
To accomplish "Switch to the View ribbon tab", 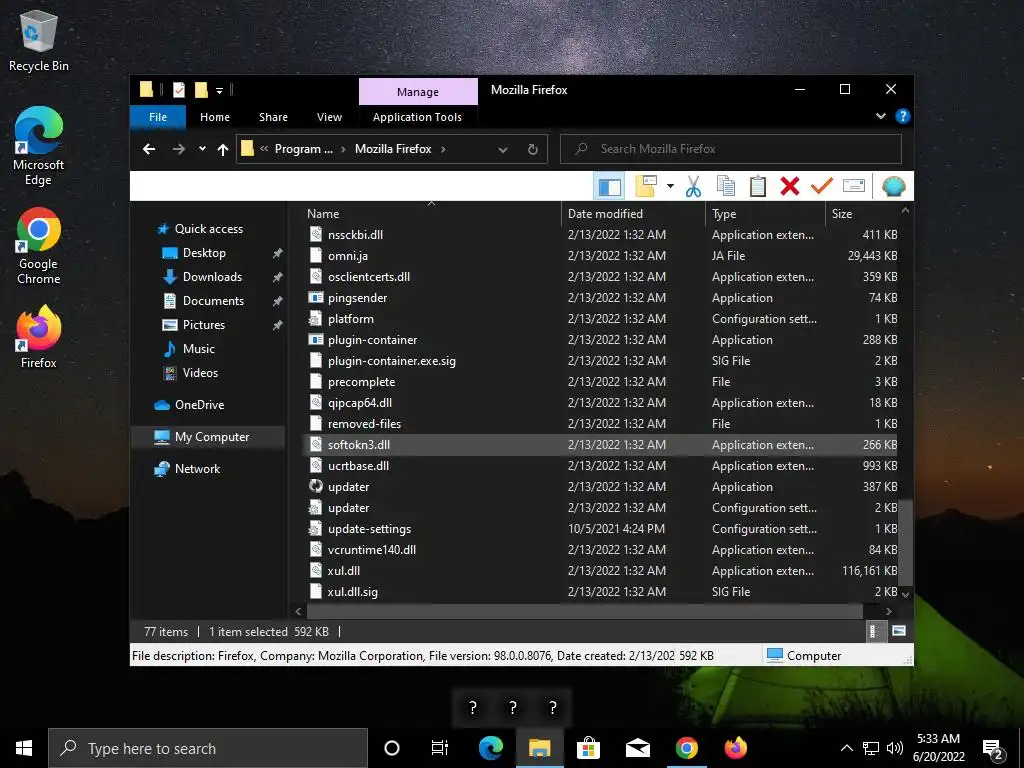I will (329, 117).
